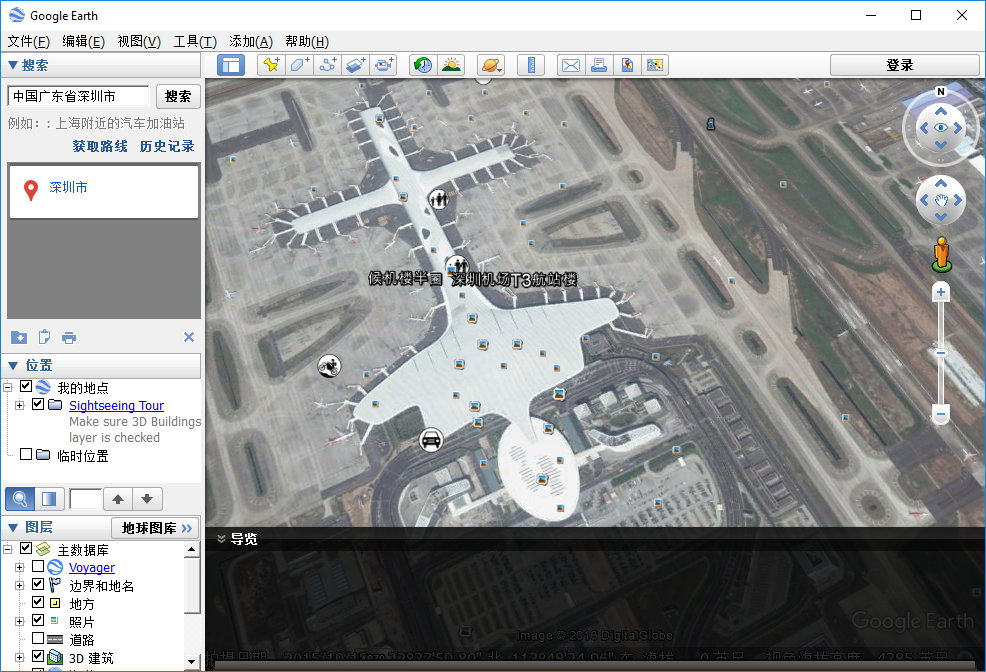Viewport: 986px width, 672px height.
Task: Toggle the 地方 layer checkbox
Action: (38, 602)
